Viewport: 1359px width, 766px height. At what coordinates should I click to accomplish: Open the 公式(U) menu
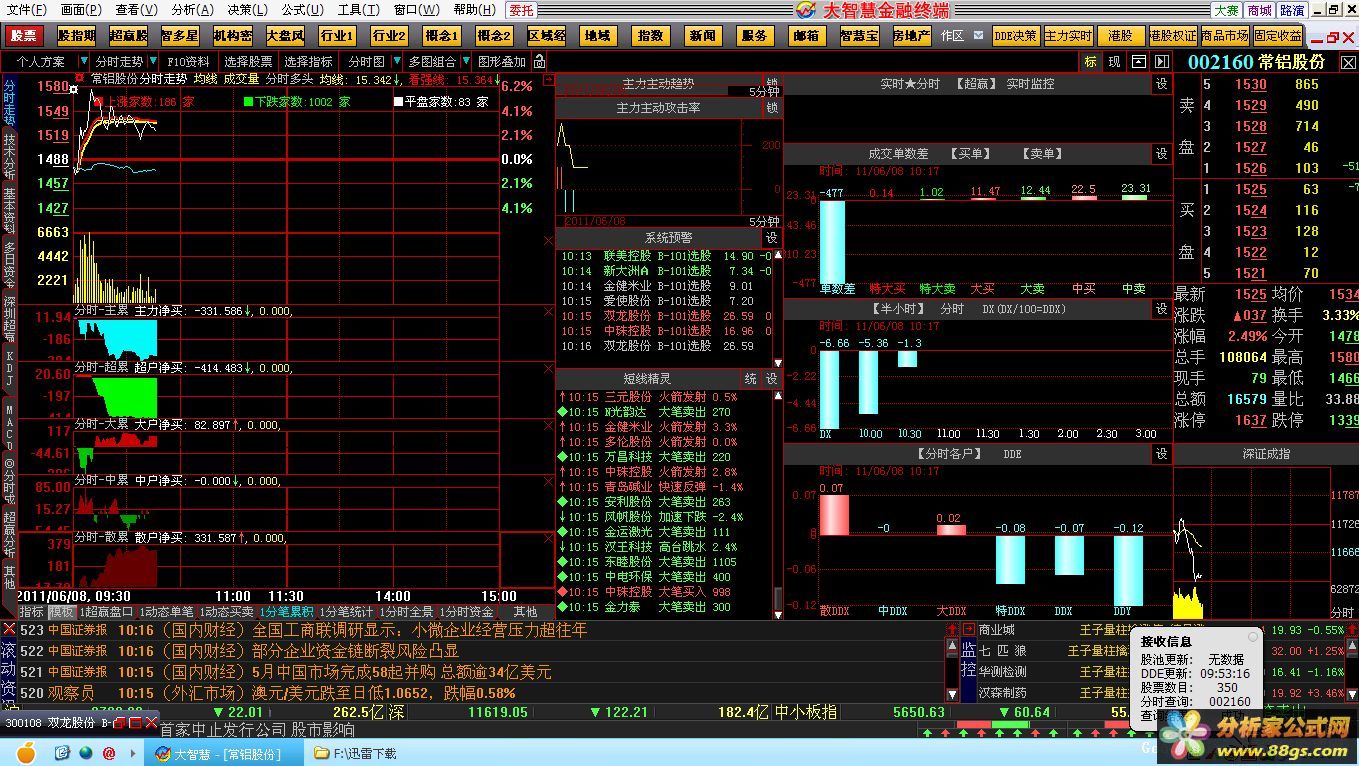pyautogui.click(x=302, y=10)
